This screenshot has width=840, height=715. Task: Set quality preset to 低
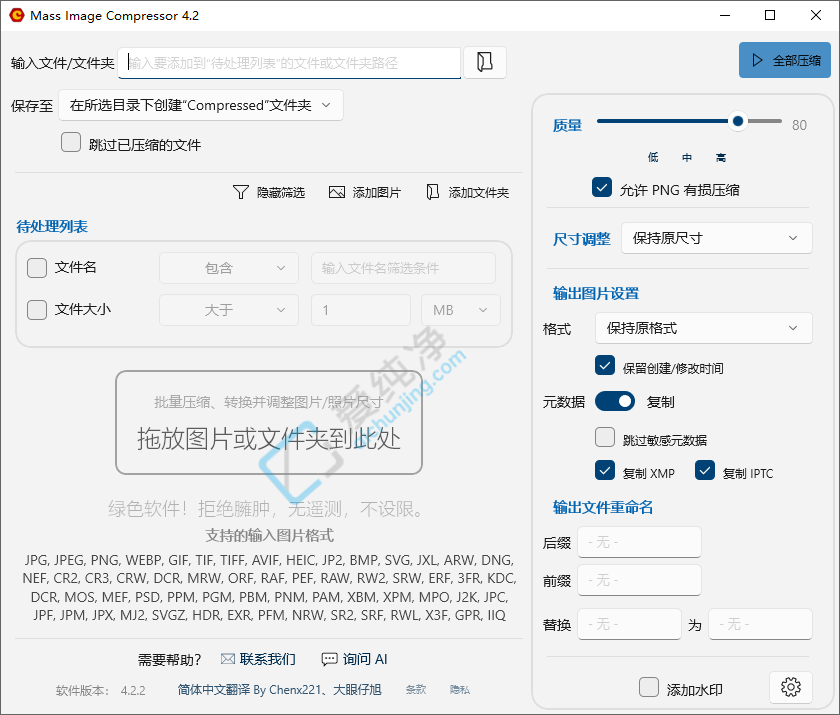coord(653,157)
